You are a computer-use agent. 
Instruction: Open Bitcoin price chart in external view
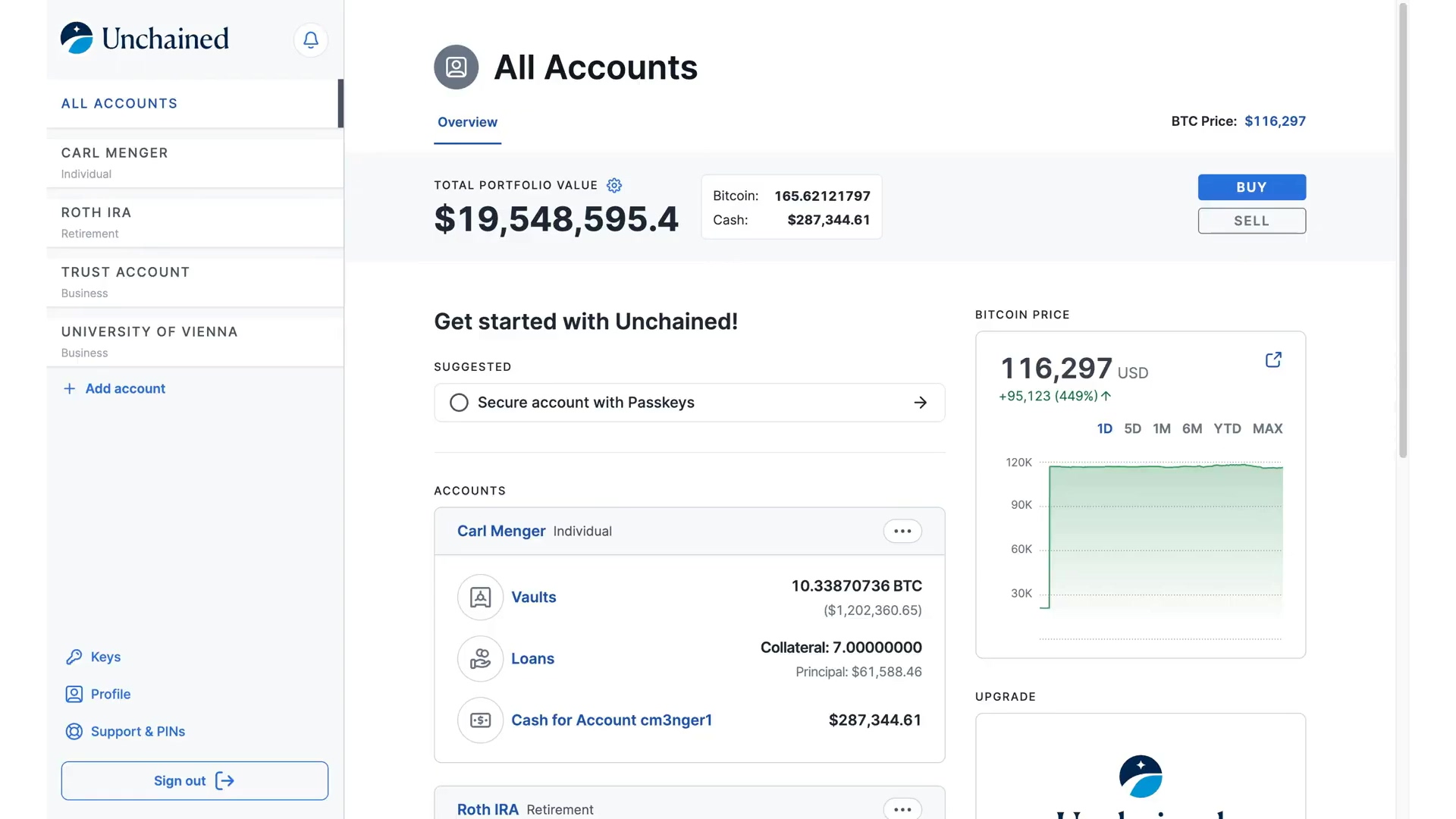pos(1273,359)
